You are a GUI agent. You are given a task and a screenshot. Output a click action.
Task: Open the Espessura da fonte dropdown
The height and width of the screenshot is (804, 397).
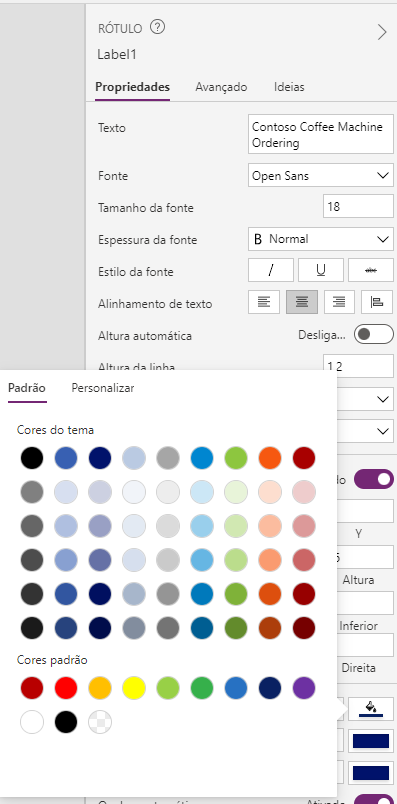(321, 239)
